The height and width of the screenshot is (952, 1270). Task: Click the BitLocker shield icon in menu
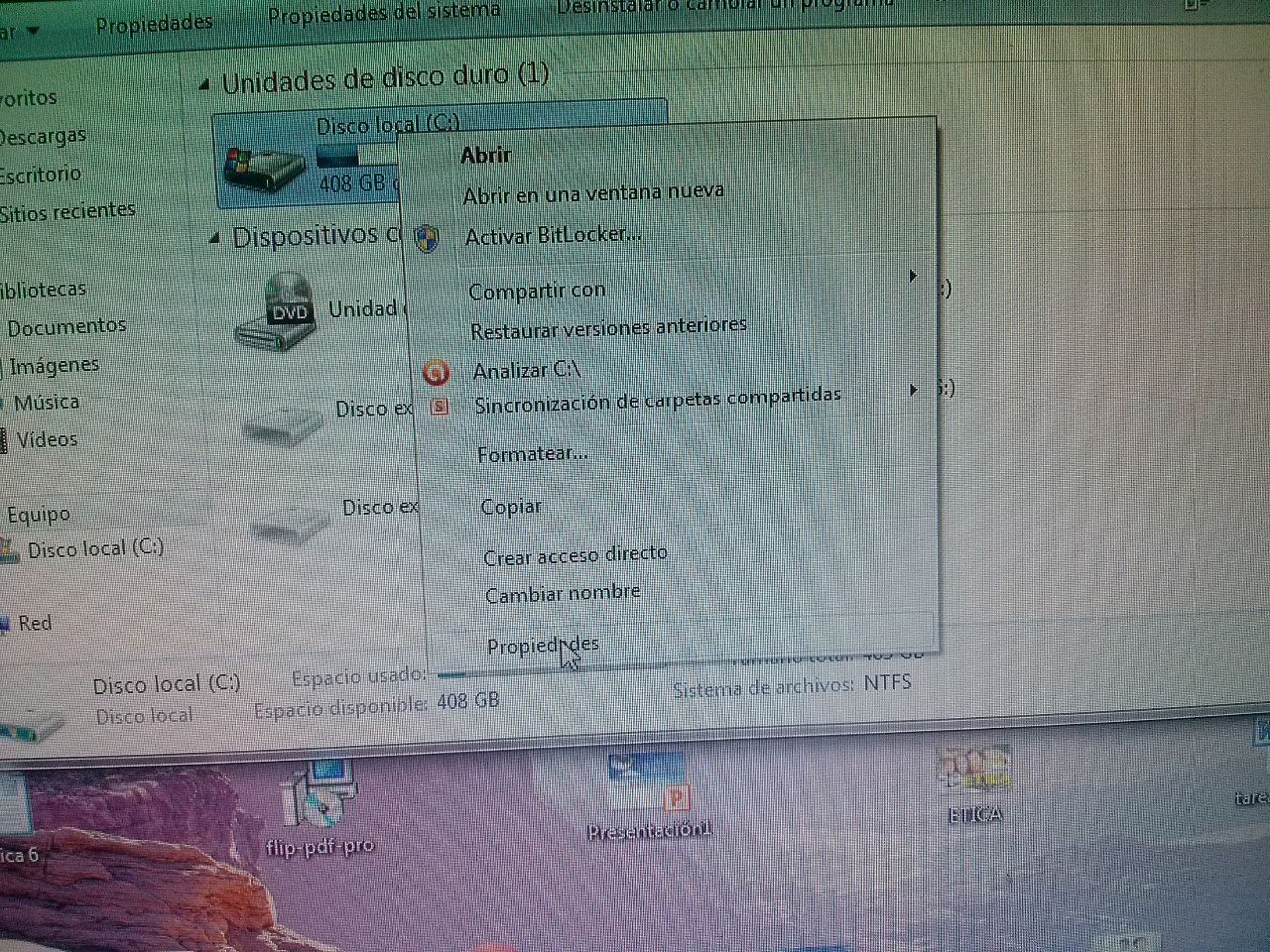pos(427,239)
